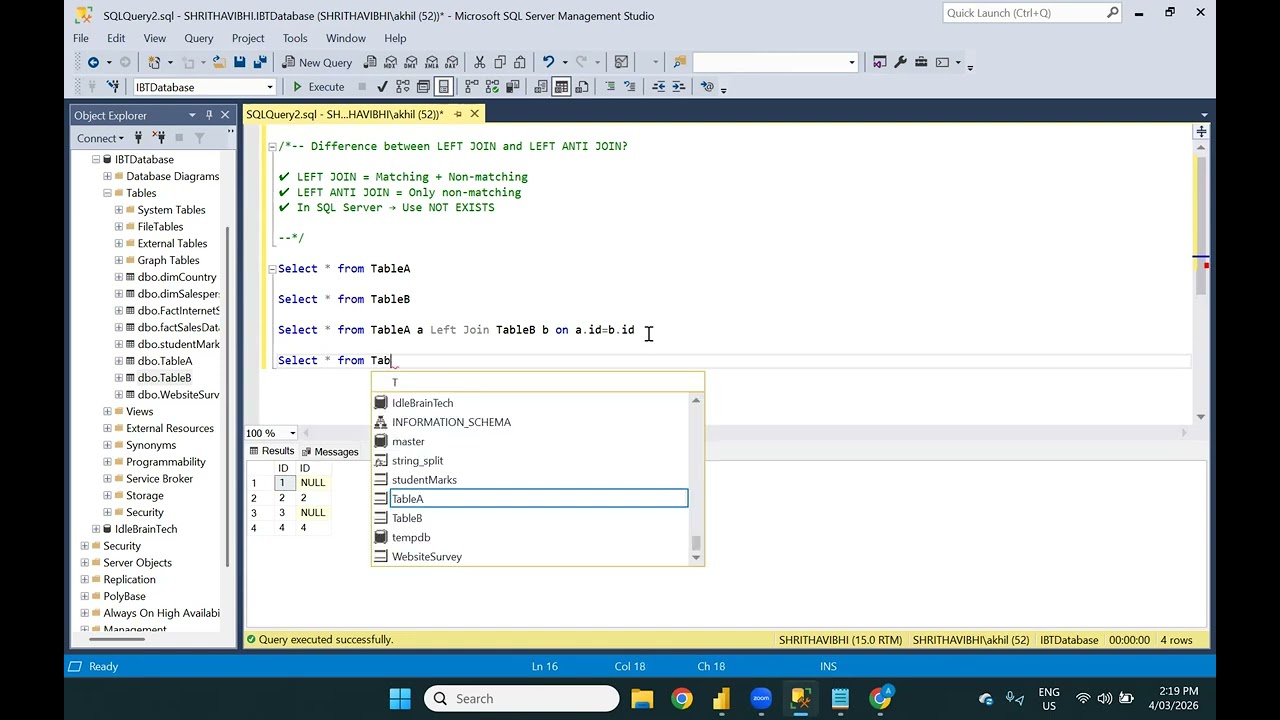Parse the query with the checkmark icon
This screenshot has width=1280, height=720.
[x=383, y=87]
